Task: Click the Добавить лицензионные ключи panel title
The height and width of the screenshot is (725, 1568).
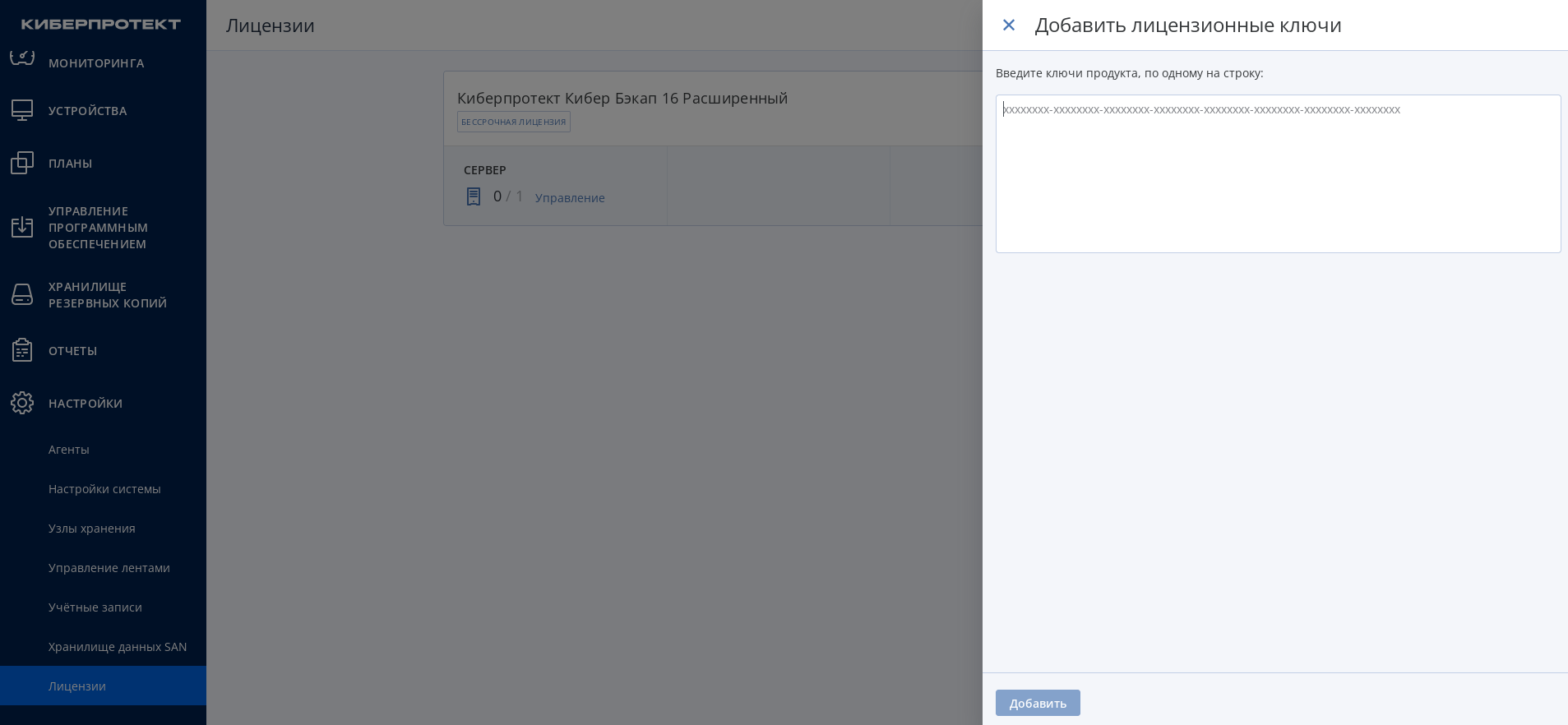Action: (1188, 25)
